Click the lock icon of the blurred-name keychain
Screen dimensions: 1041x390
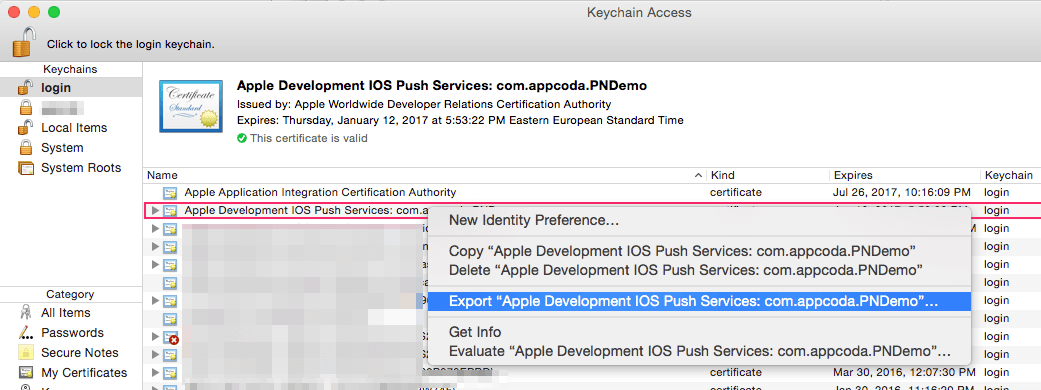pos(26,107)
